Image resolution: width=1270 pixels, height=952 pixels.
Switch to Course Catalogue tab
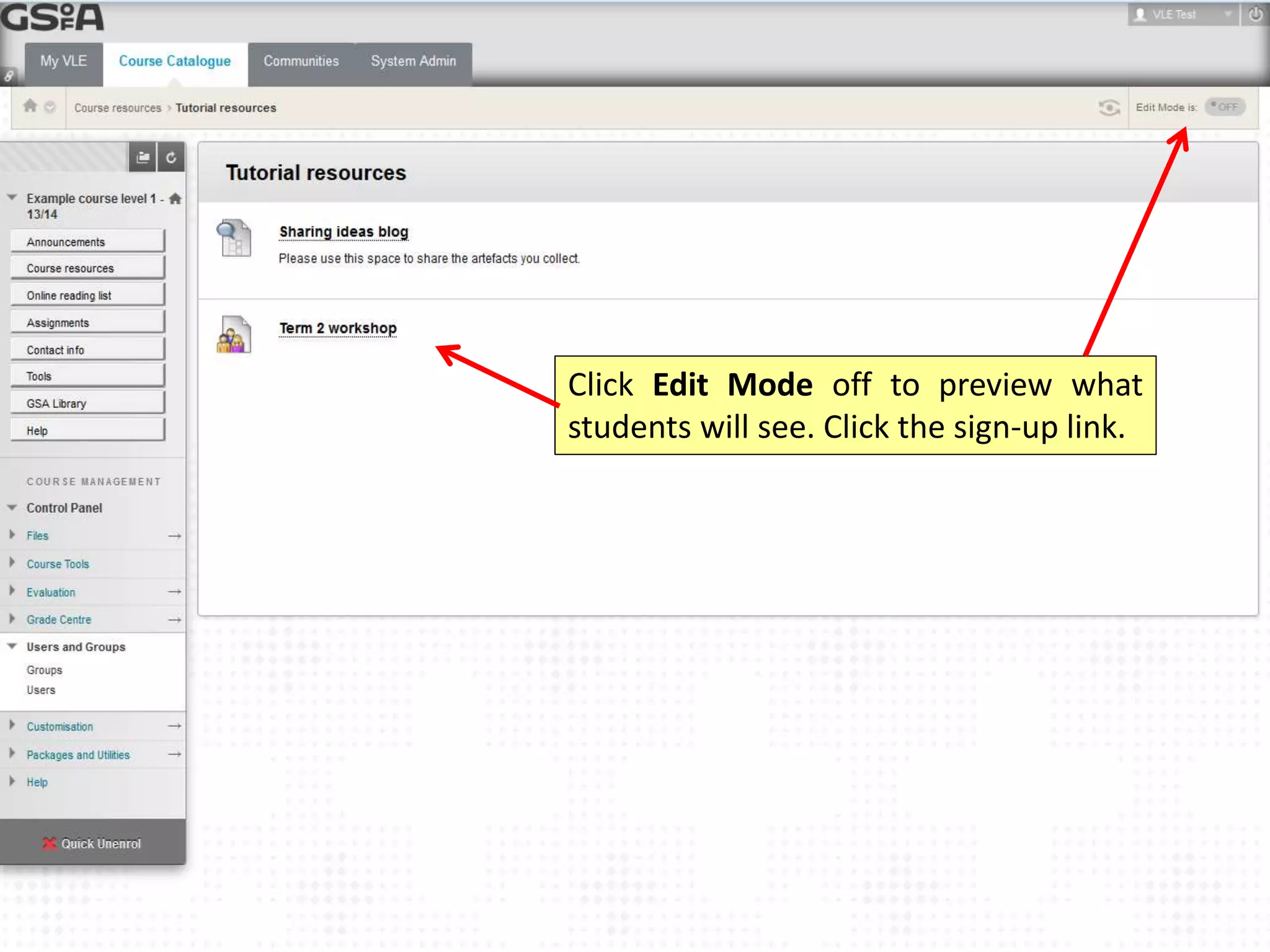click(175, 61)
